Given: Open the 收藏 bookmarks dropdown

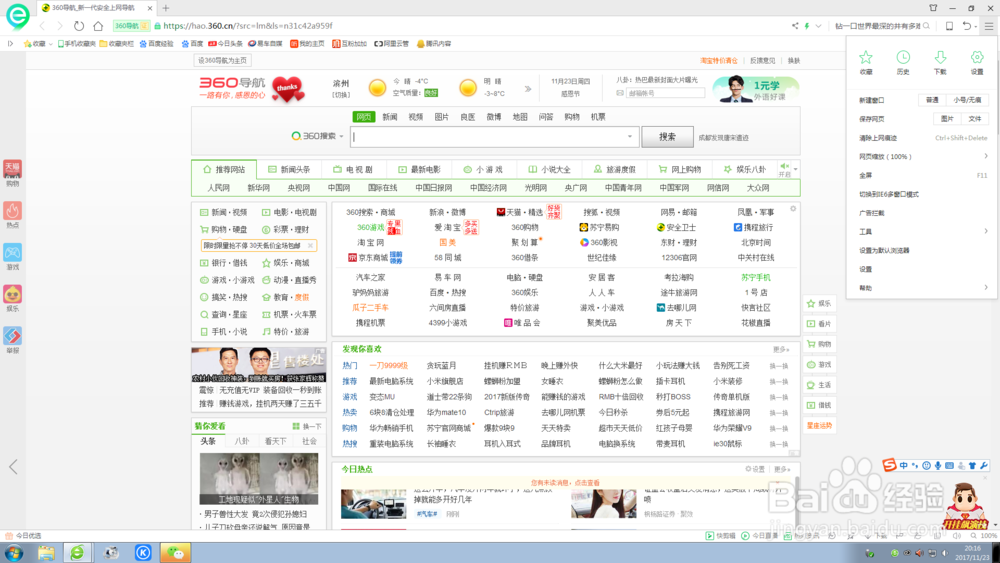Looking at the screenshot, I should tap(38, 44).
